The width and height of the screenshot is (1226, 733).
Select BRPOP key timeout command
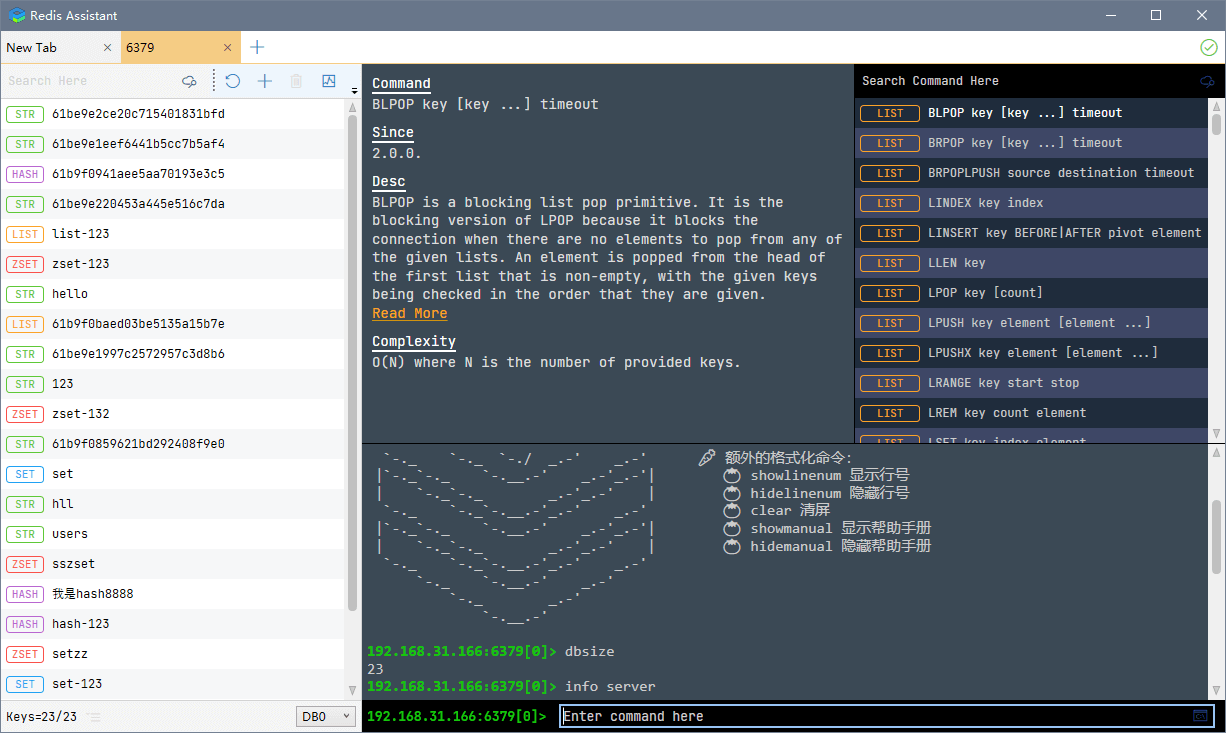1031,143
